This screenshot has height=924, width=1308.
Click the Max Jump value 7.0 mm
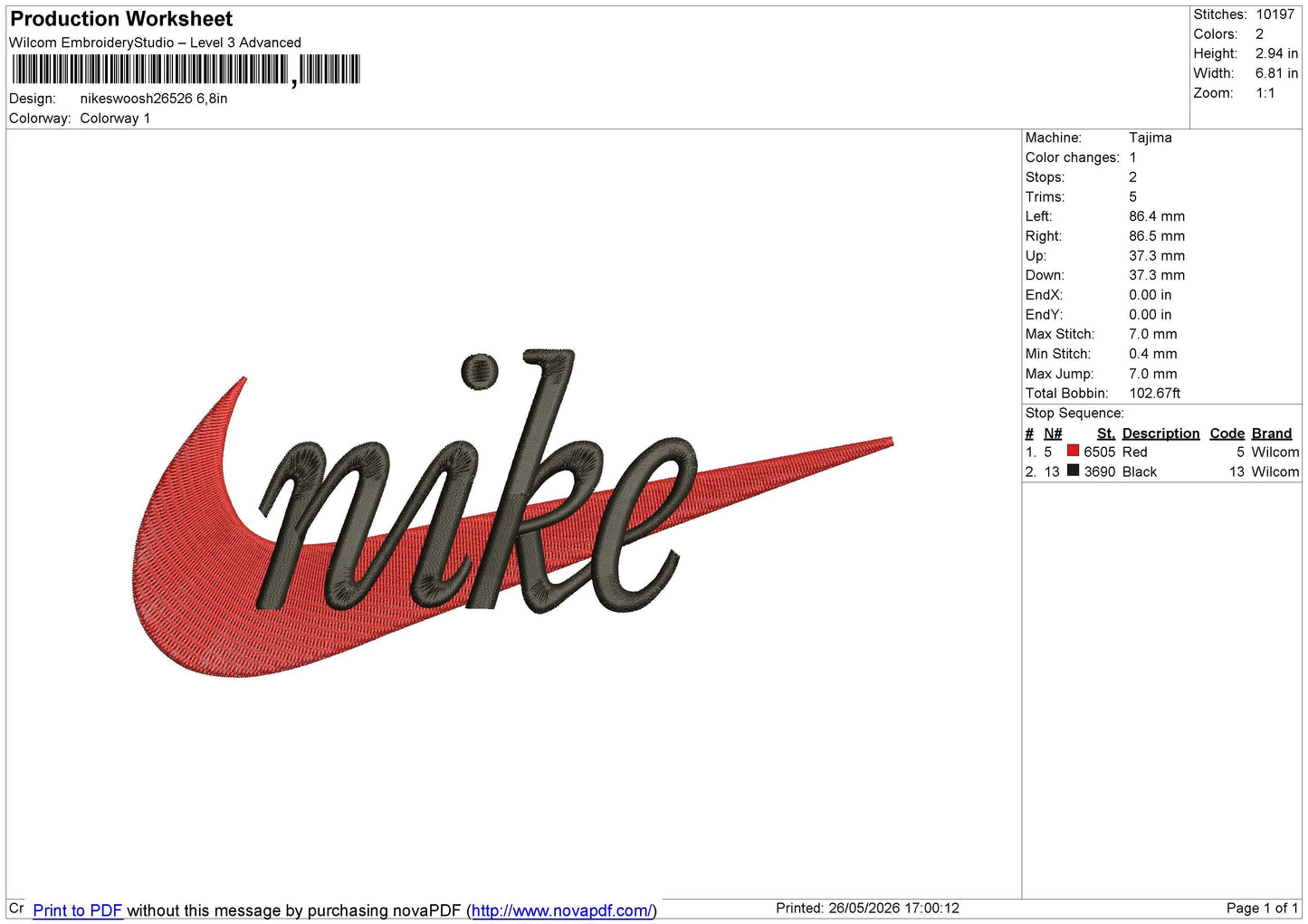(x=1152, y=374)
